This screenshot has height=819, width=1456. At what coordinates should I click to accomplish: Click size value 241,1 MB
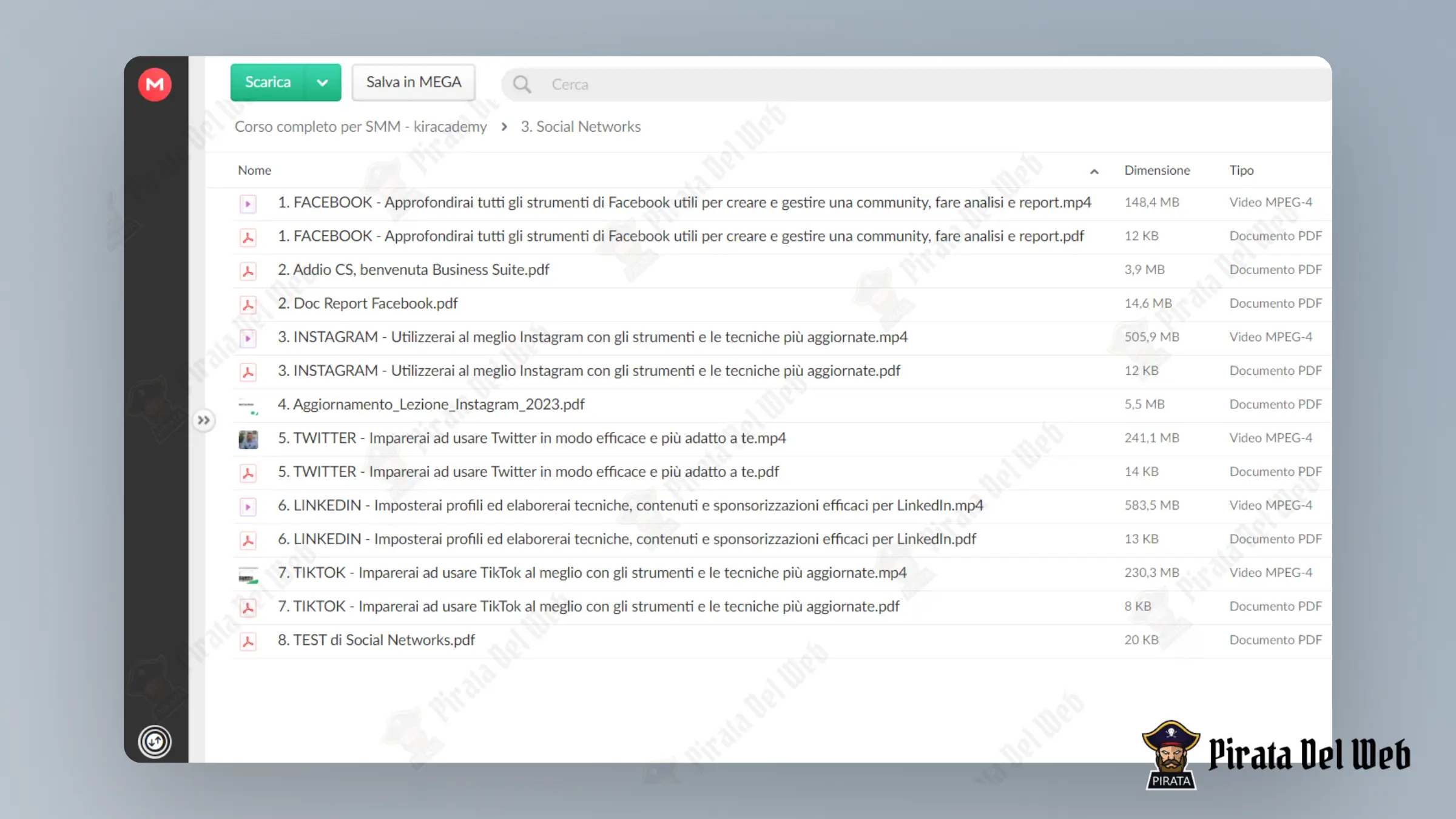(x=1151, y=438)
